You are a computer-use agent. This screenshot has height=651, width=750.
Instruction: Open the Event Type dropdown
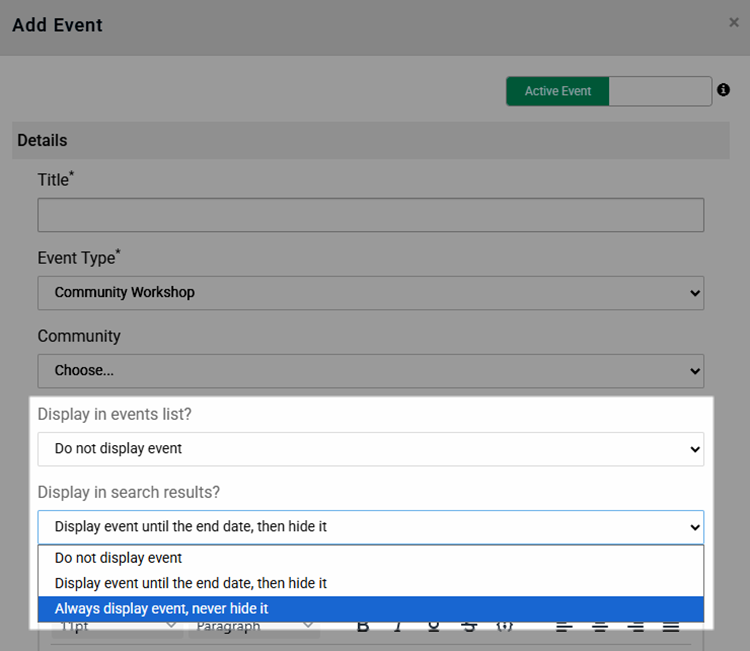click(x=370, y=293)
